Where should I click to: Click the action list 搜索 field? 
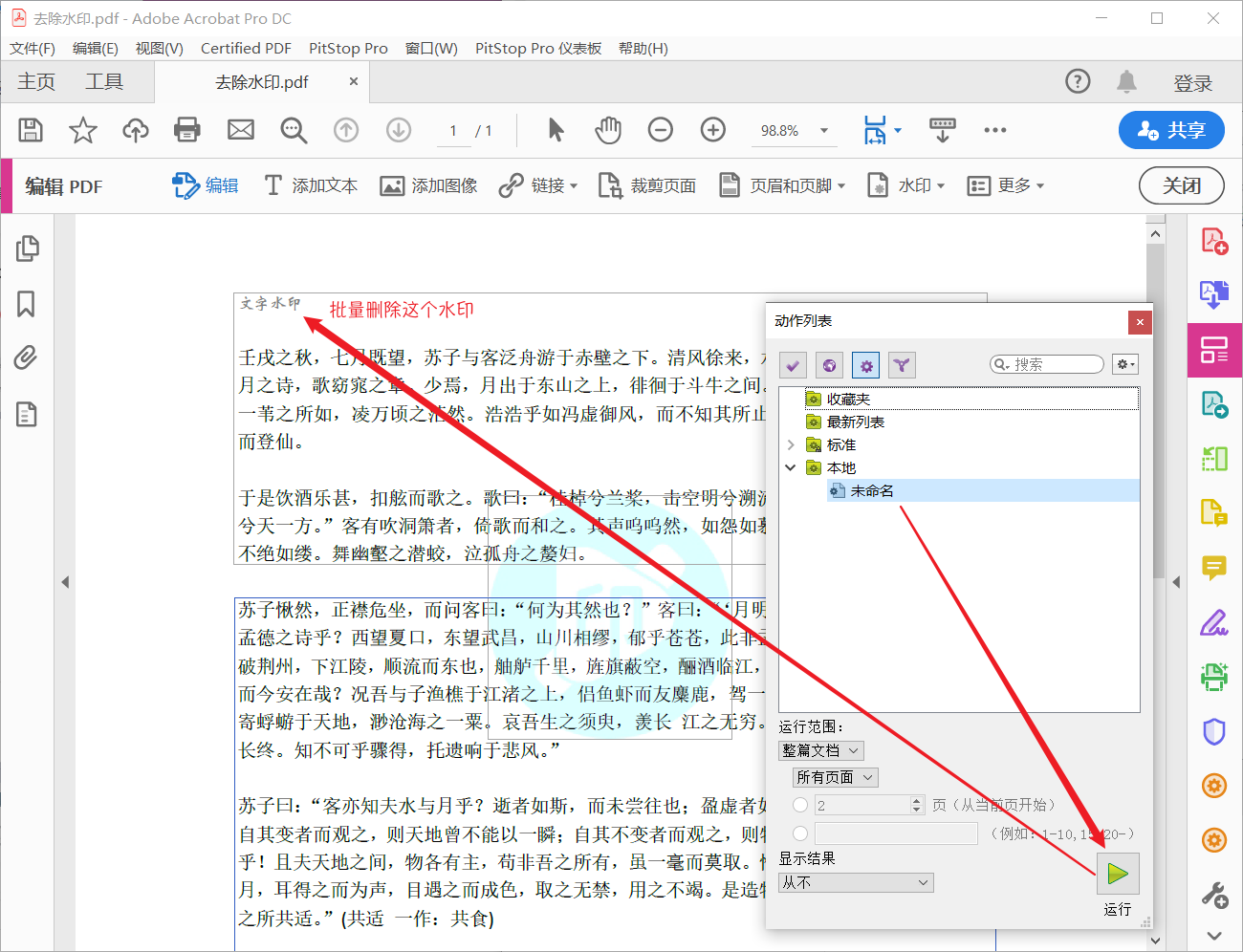[x=1047, y=364]
